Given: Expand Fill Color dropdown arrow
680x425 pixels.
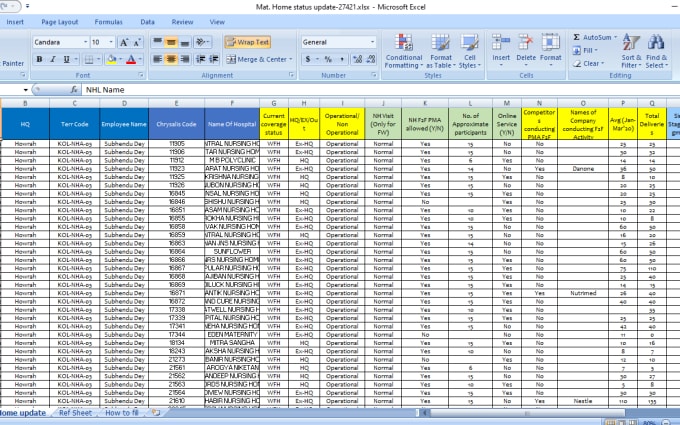Looking at the screenshot, I should 120,59.
